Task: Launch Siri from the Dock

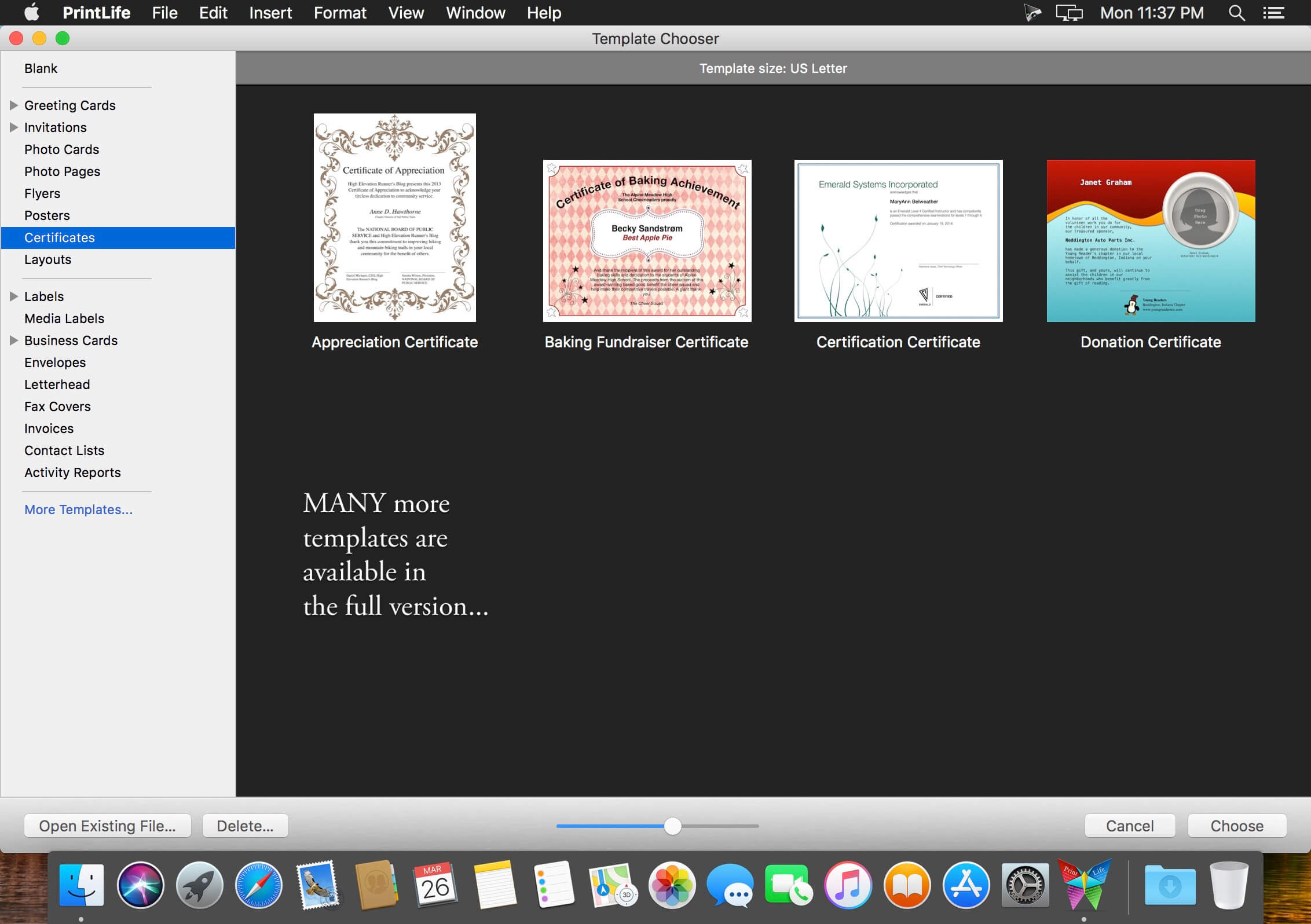Action: (x=140, y=885)
